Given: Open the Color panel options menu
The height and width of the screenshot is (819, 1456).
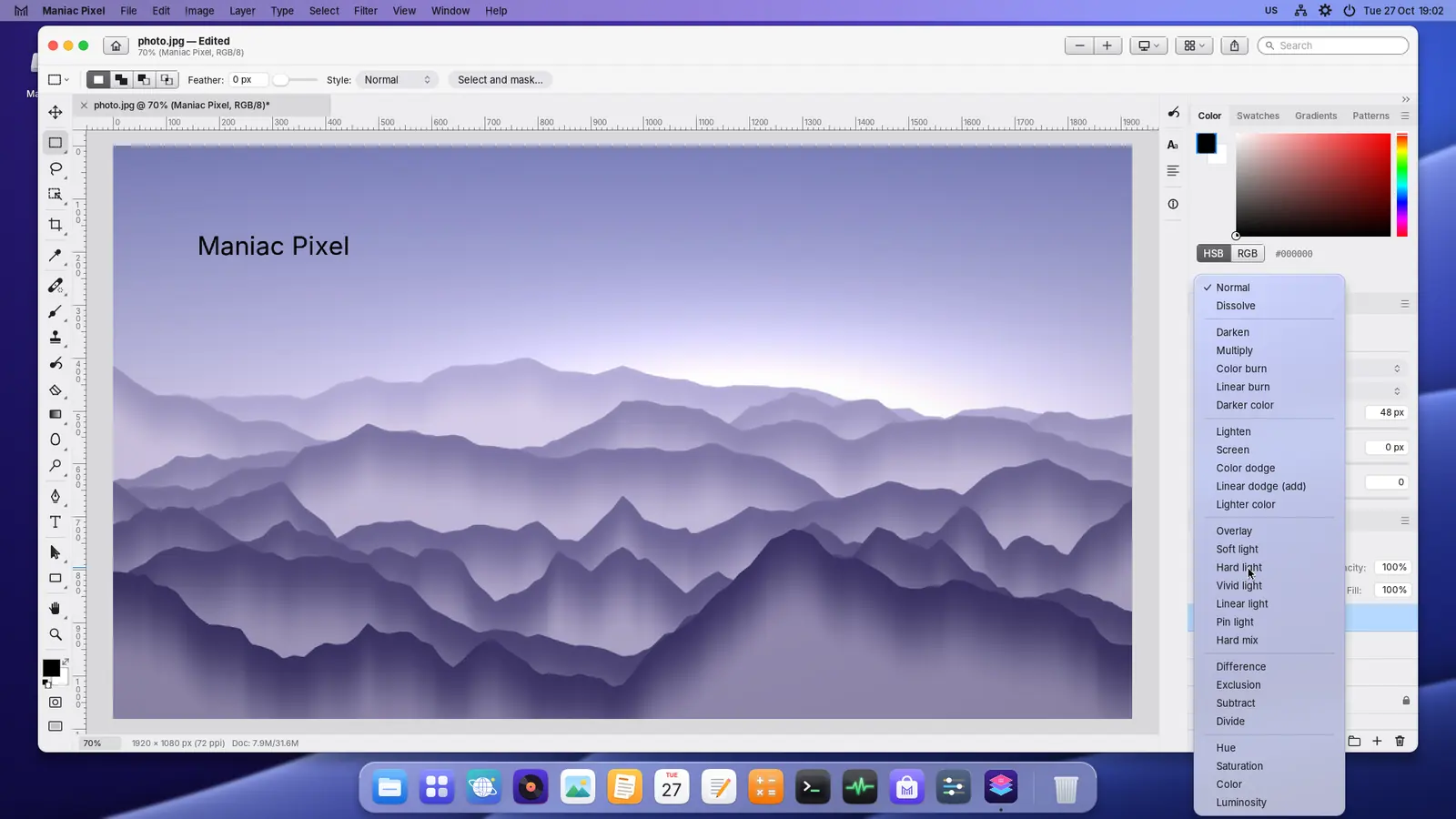Looking at the screenshot, I should click(x=1405, y=116).
